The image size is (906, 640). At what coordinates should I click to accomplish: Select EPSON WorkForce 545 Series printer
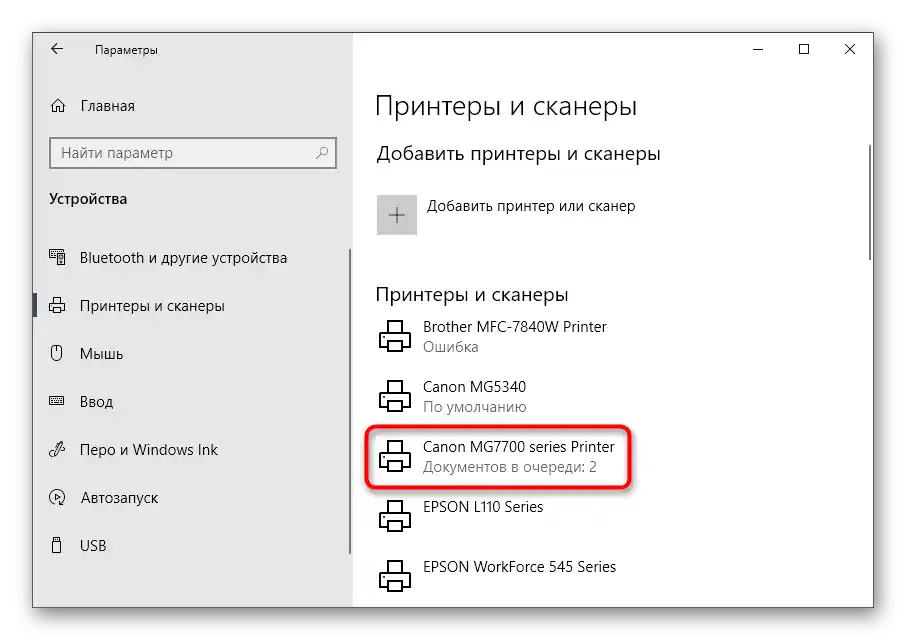tap(519, 567)
